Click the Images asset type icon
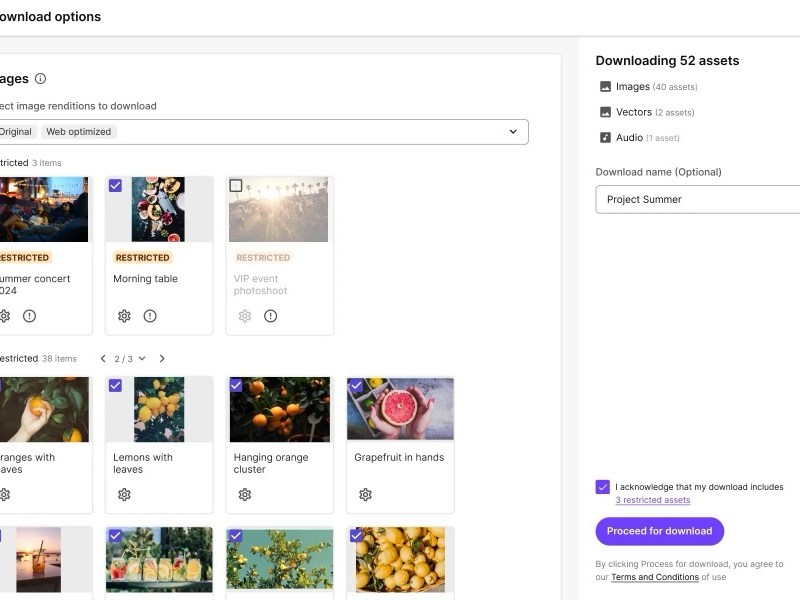This screenshot has height=600, width=800. (x=605, y=86)
